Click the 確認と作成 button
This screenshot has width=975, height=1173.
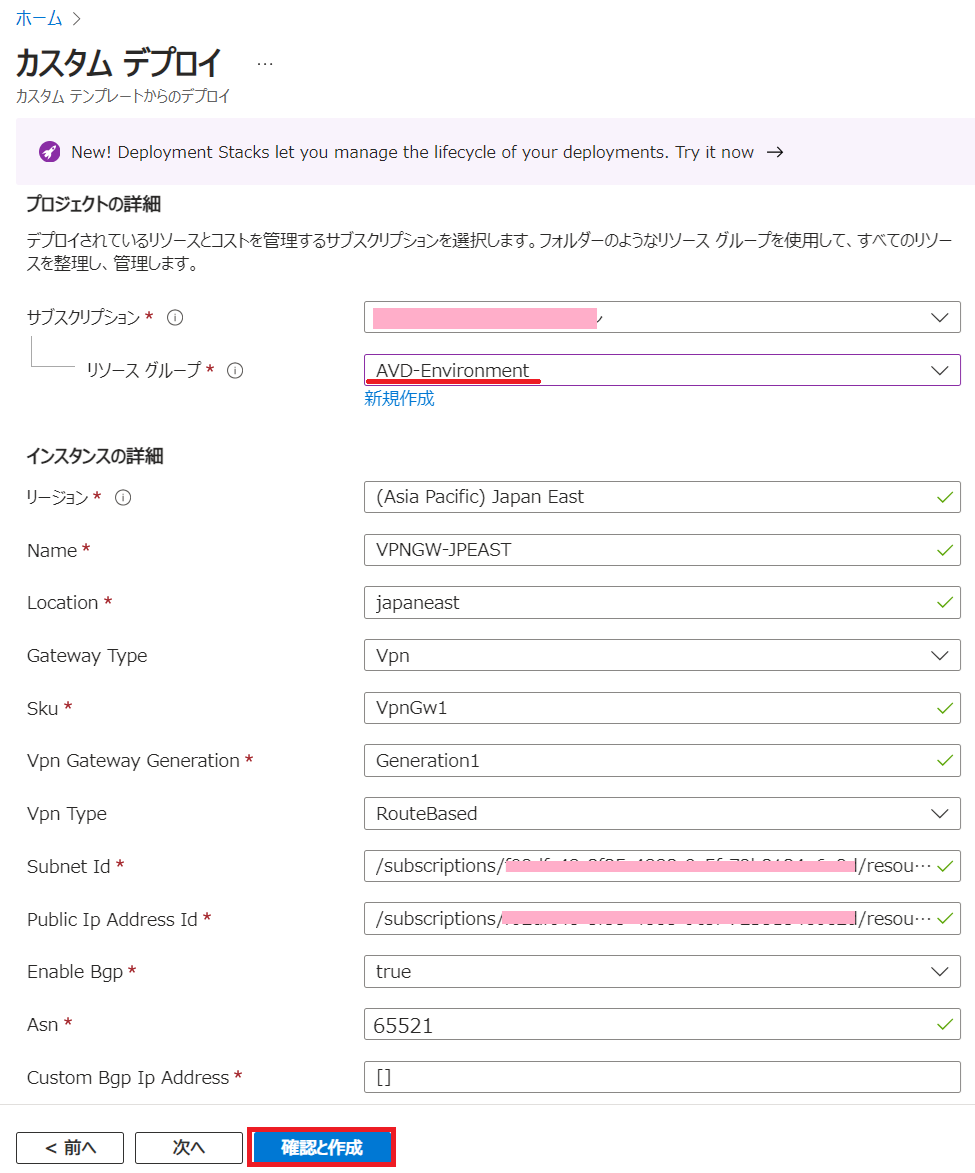point(322,1148)
